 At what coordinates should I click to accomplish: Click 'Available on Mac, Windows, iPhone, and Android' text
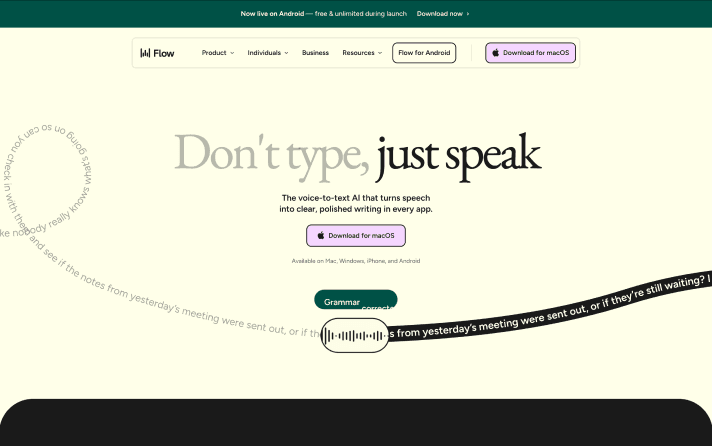pyautogui.click(x=356, y=261)
